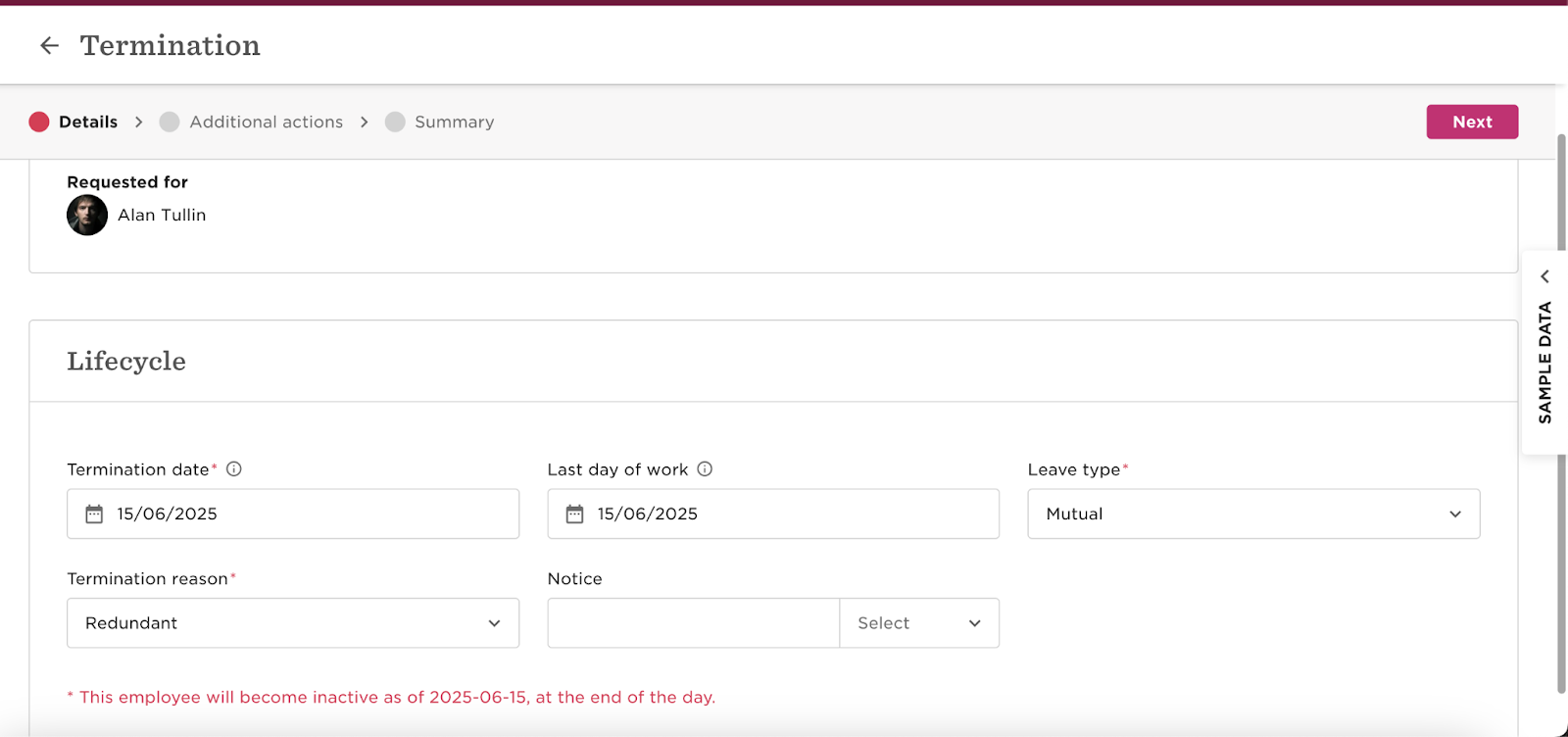Click the Termination date text 15/06/2025
1568x737 pixels.
coord(168,514)
